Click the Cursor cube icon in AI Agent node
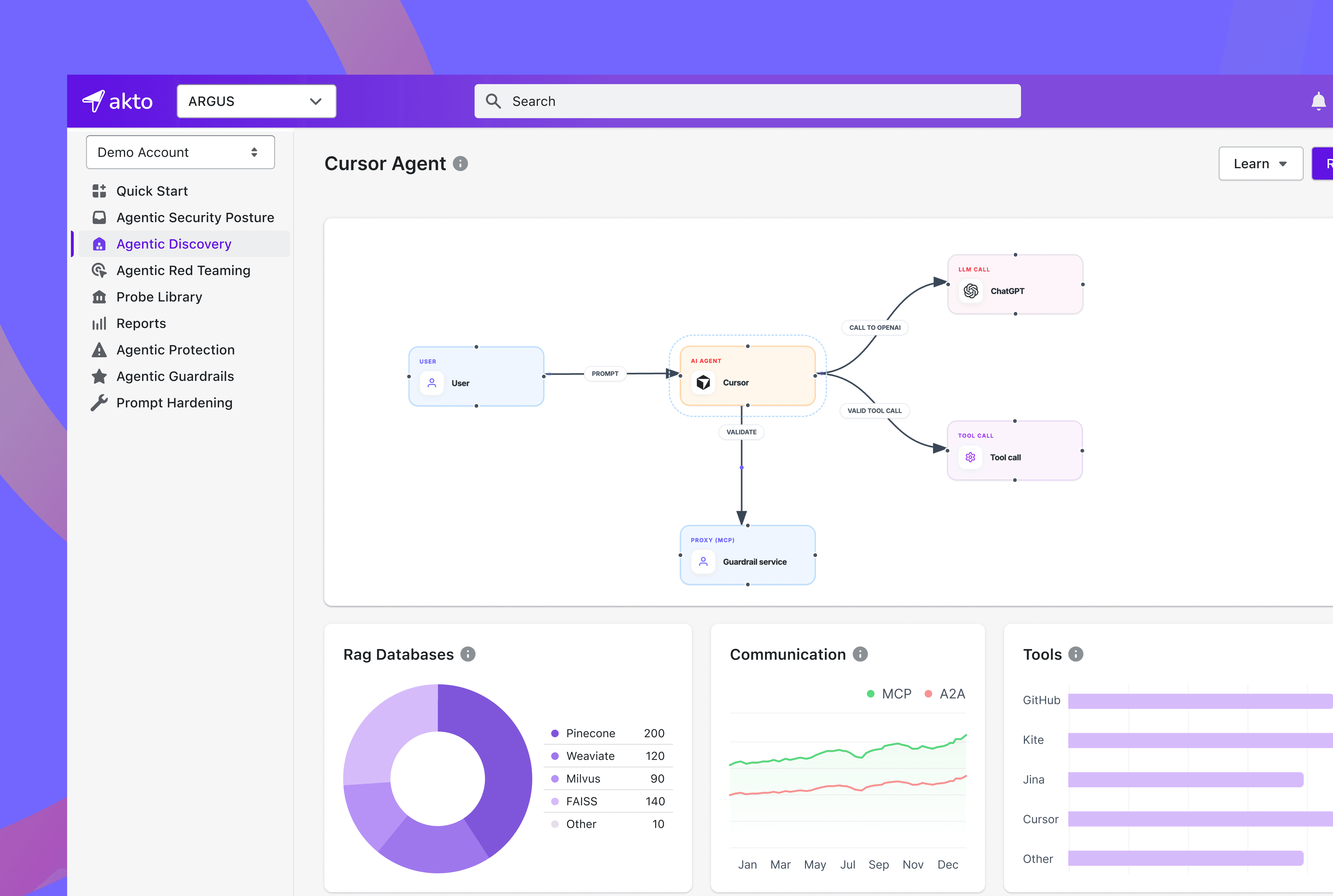The height and width of the screenshot is (896, 1333). tap(703, 382)
